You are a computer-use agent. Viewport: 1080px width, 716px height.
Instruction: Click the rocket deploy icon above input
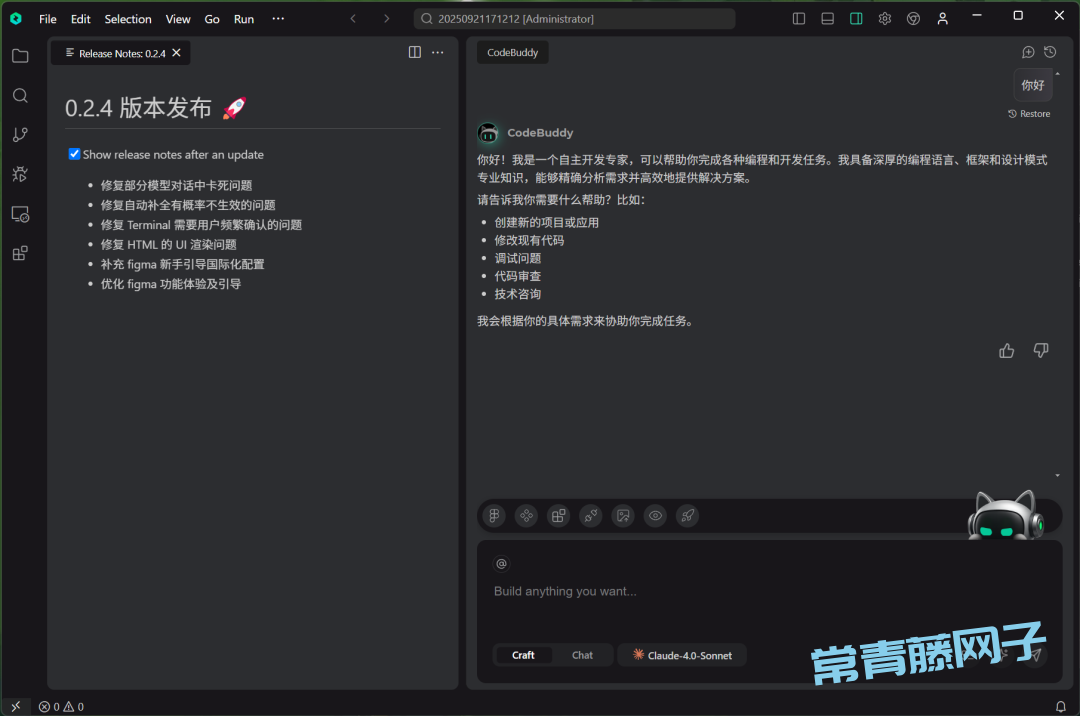[x=687, y=516]
